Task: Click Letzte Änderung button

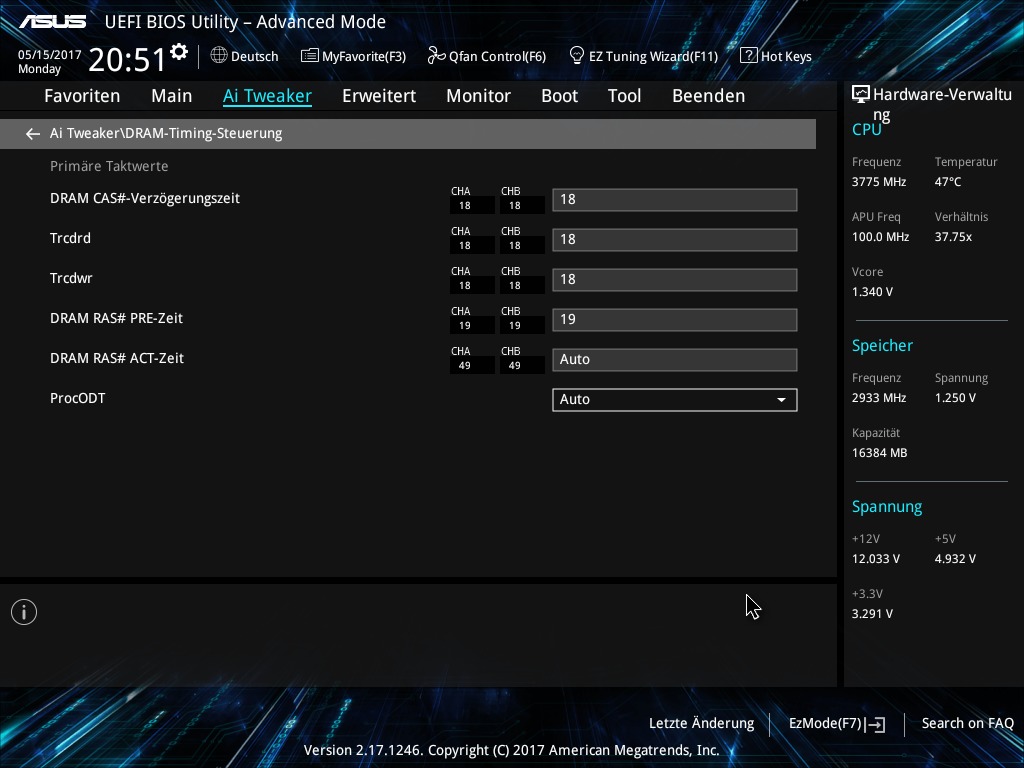Action: click(701, 724)
